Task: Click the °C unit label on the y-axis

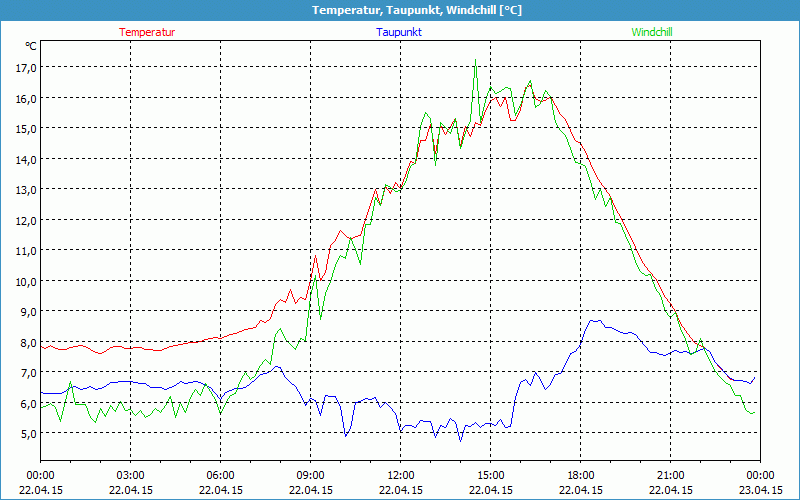Action: (31, 46)
